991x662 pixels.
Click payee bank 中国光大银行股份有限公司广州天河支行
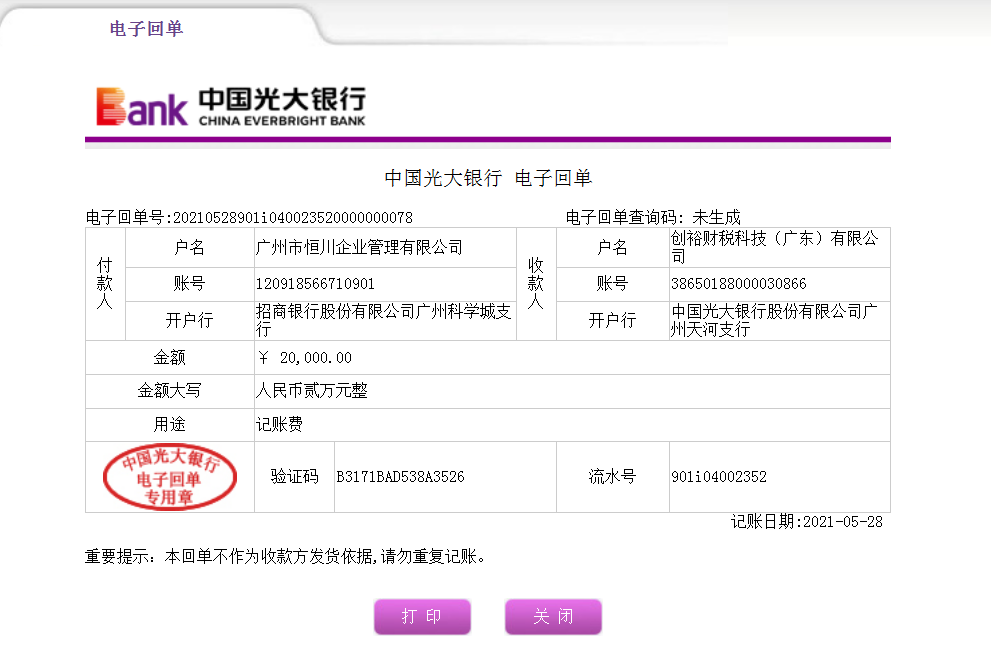coord(774,320)
